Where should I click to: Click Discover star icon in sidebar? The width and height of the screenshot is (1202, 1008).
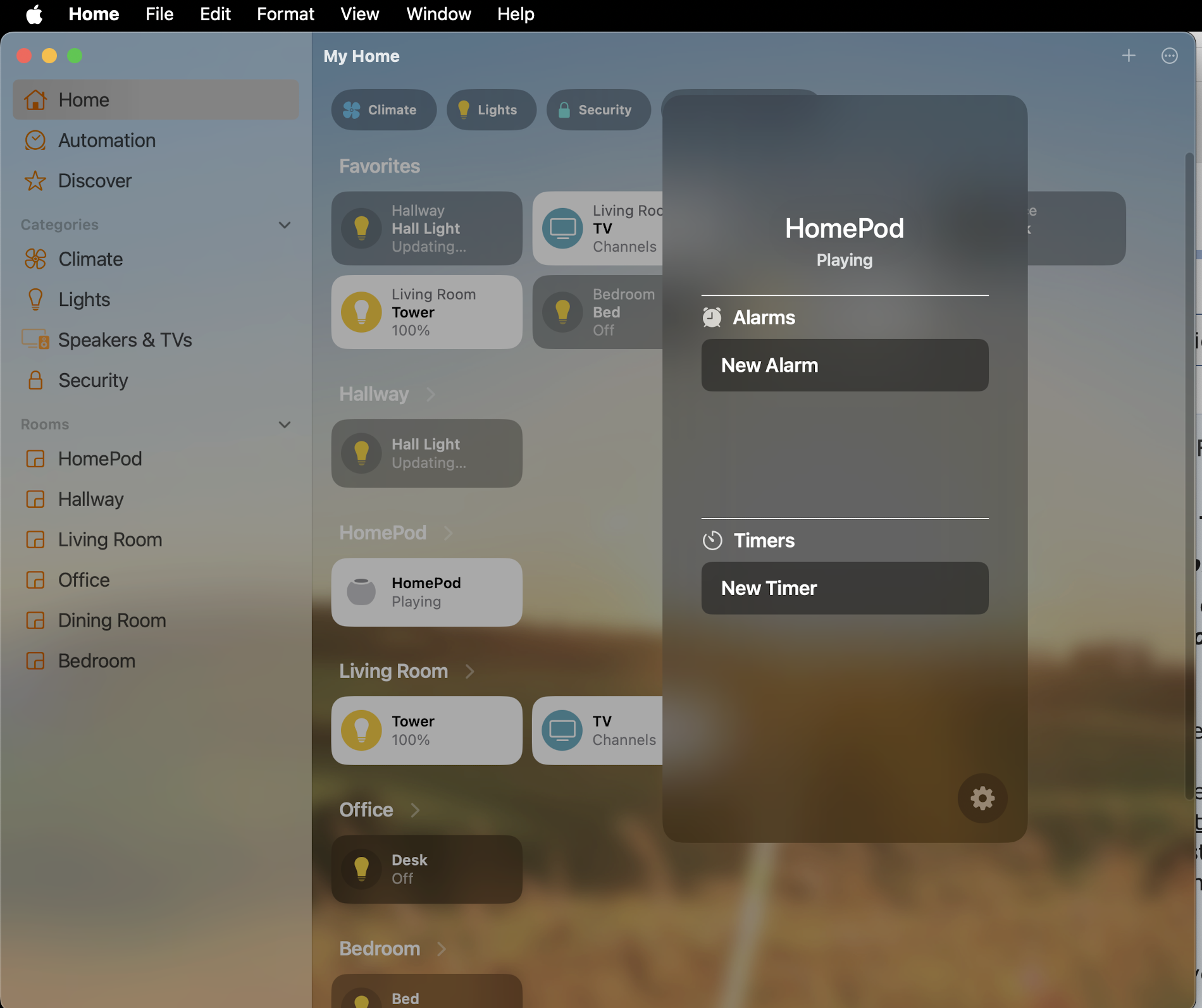tap(35, 181)
